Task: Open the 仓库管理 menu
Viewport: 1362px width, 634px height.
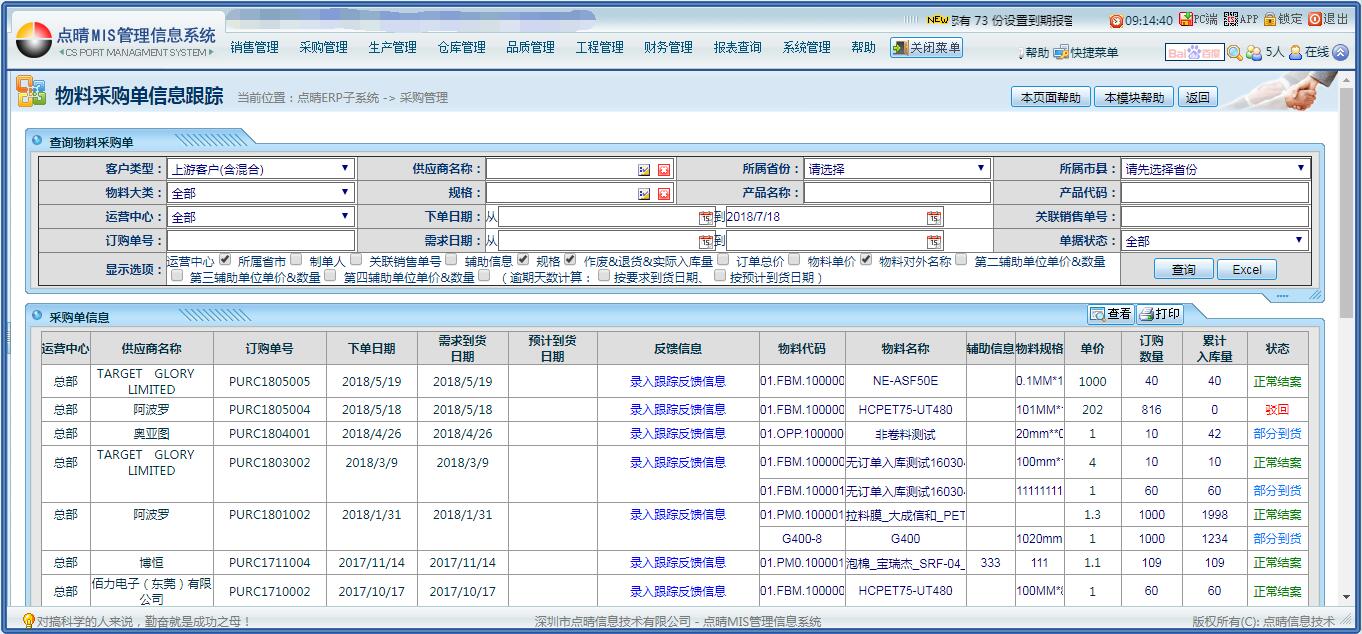Action: [461, 47]
